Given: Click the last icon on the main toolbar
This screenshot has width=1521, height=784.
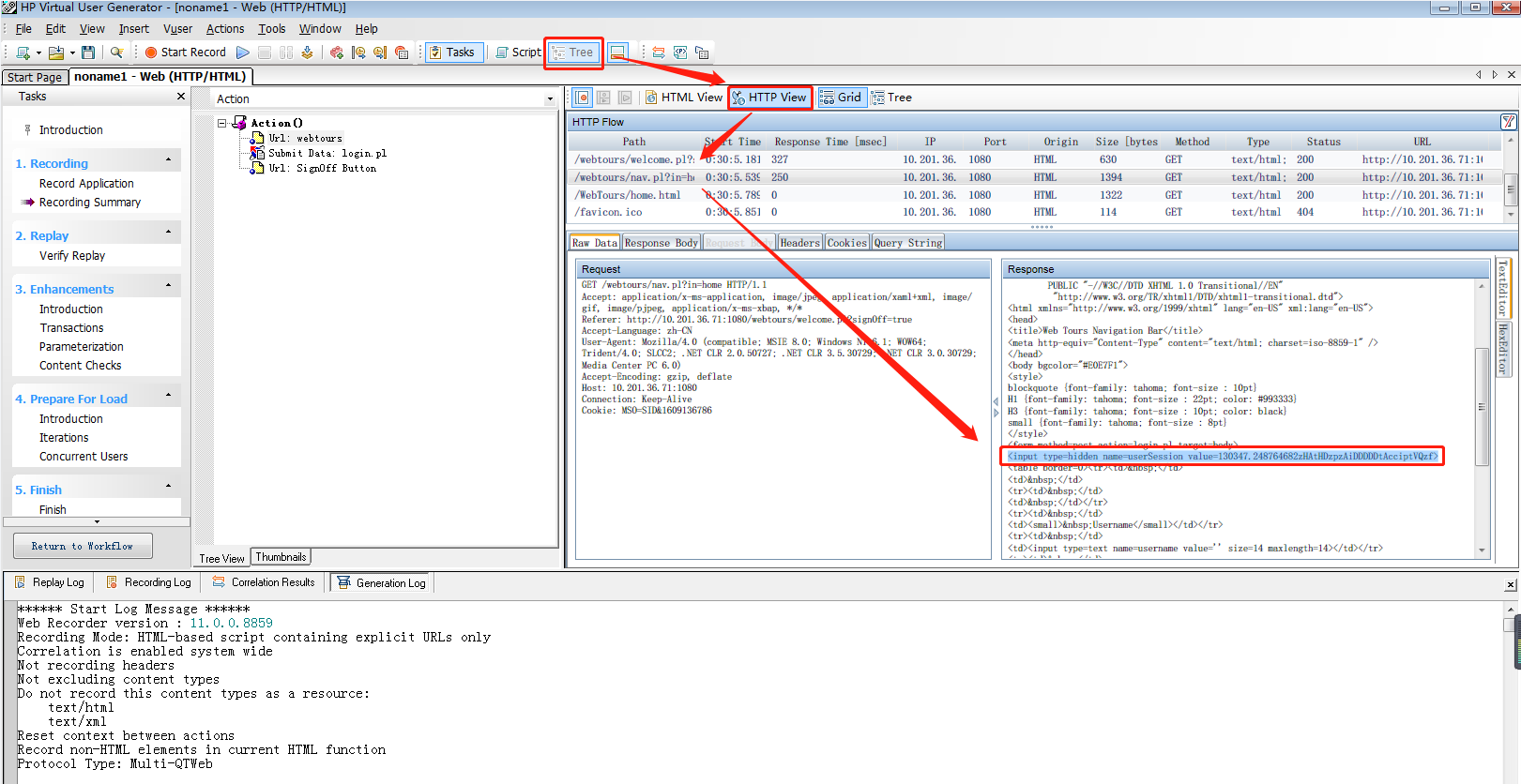Looking at the screenshot, I should [x=702, y=53].
